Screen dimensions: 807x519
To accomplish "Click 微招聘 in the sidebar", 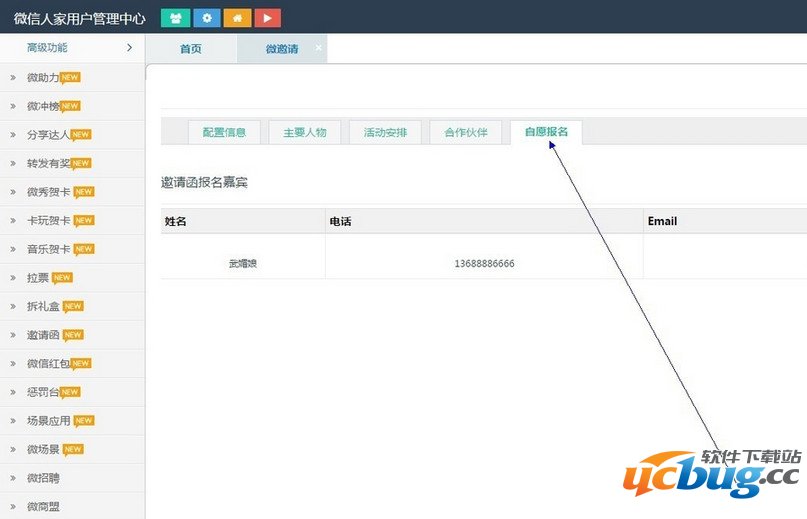I will (43, 478).
